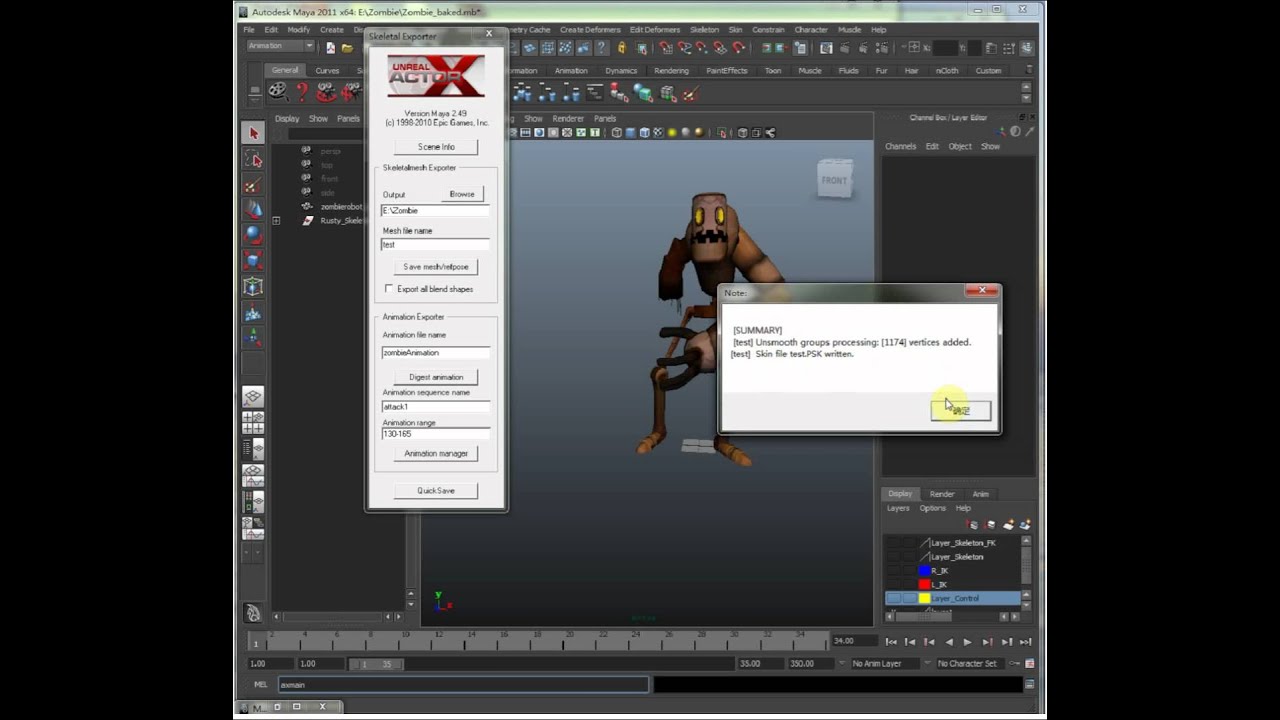
Task: Click the shelf scroll down arrow
Action: [x=1027, y=99]
